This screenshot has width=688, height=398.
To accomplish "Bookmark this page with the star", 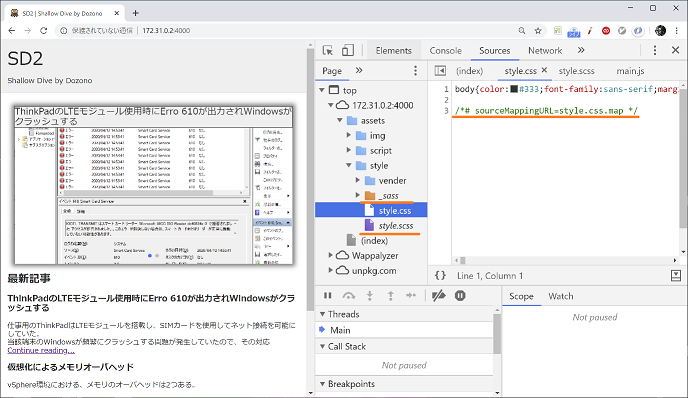I will coord(538,31).
